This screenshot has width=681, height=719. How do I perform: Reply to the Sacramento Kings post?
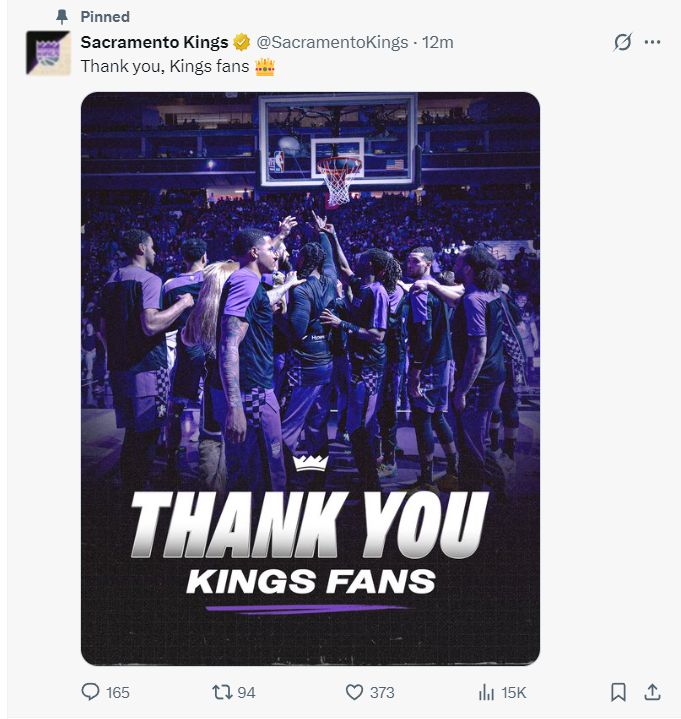click(90, 692)
